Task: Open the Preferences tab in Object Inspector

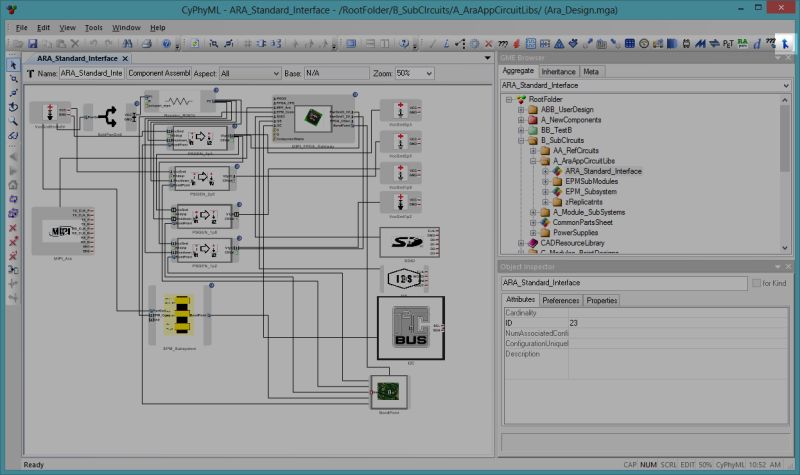Action: pos(560,301)
